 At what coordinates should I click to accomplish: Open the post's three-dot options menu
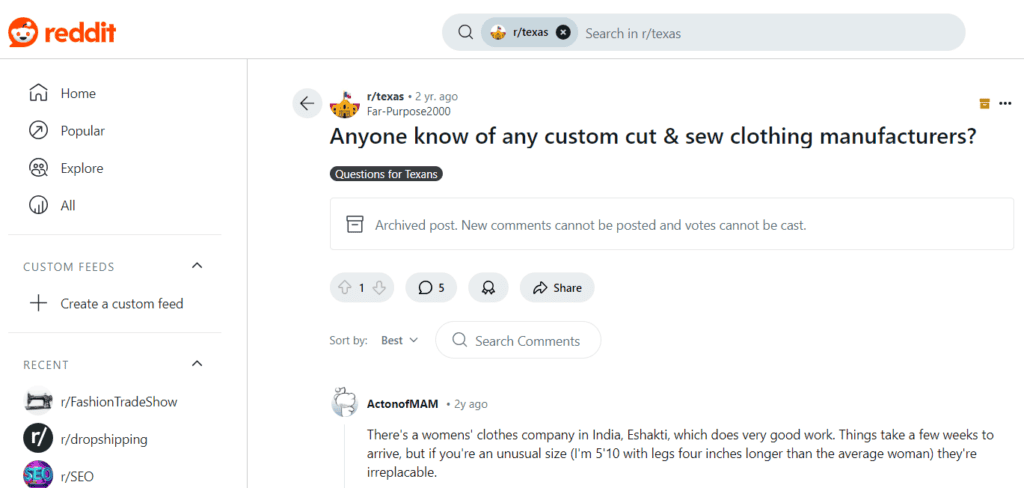1005,103
